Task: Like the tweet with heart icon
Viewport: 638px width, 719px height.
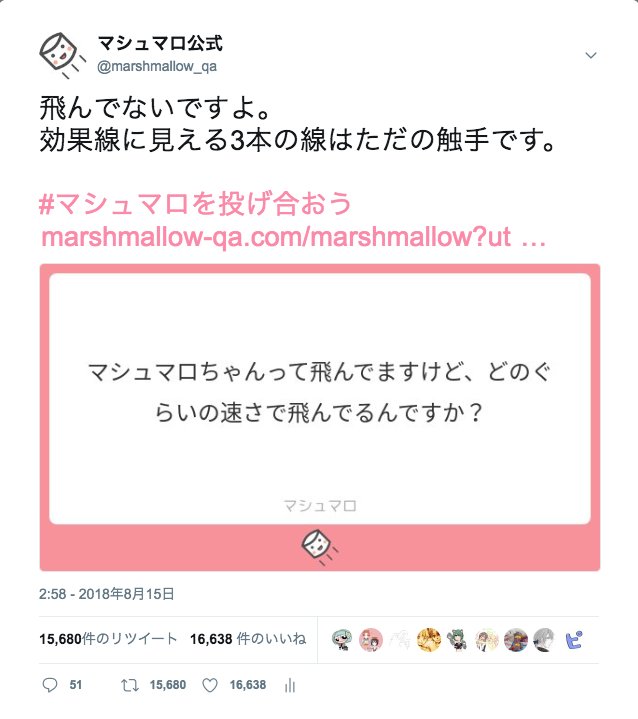Action: [x=210, y=685]
